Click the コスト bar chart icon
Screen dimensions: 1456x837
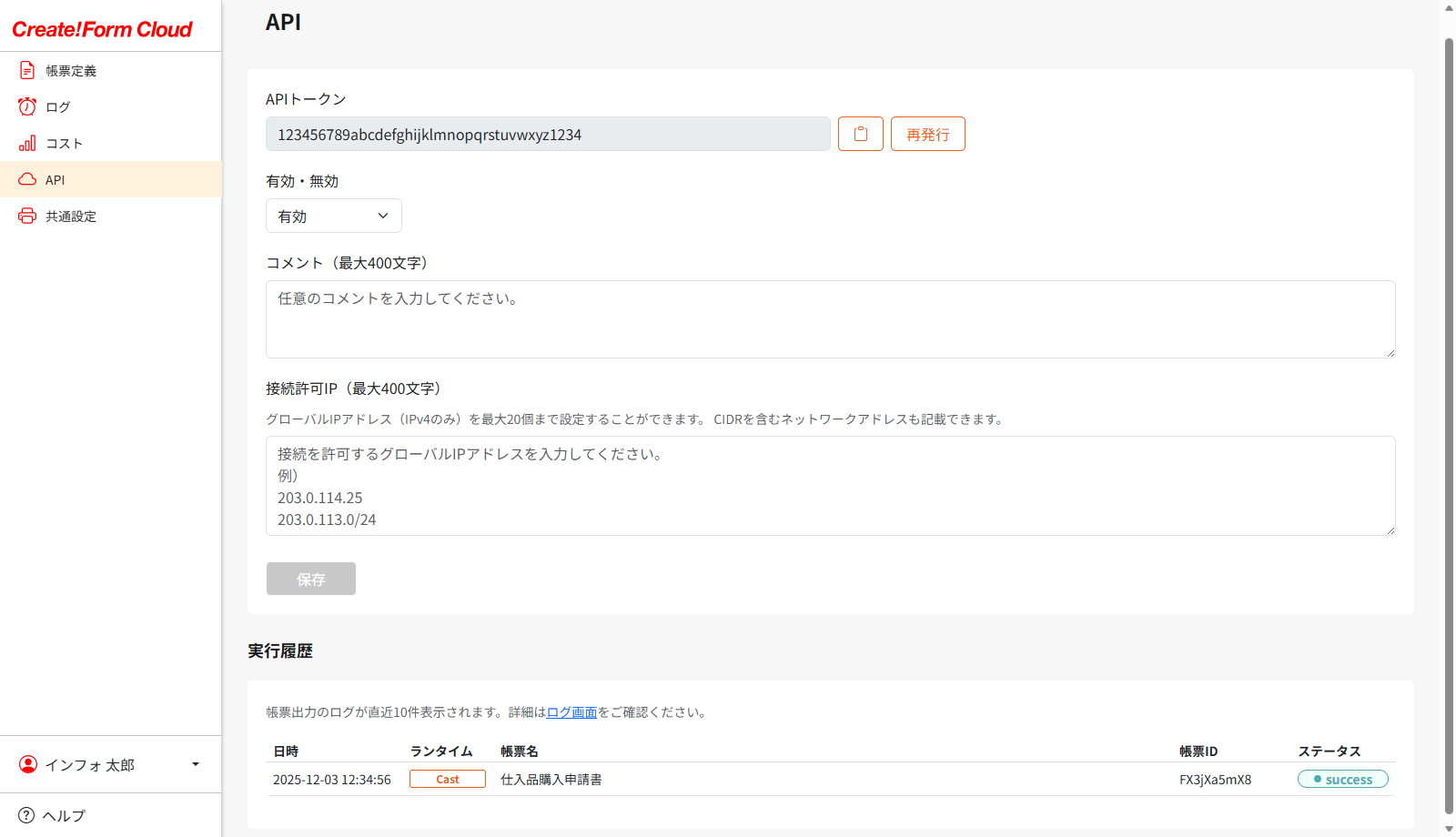coord(27,143)
